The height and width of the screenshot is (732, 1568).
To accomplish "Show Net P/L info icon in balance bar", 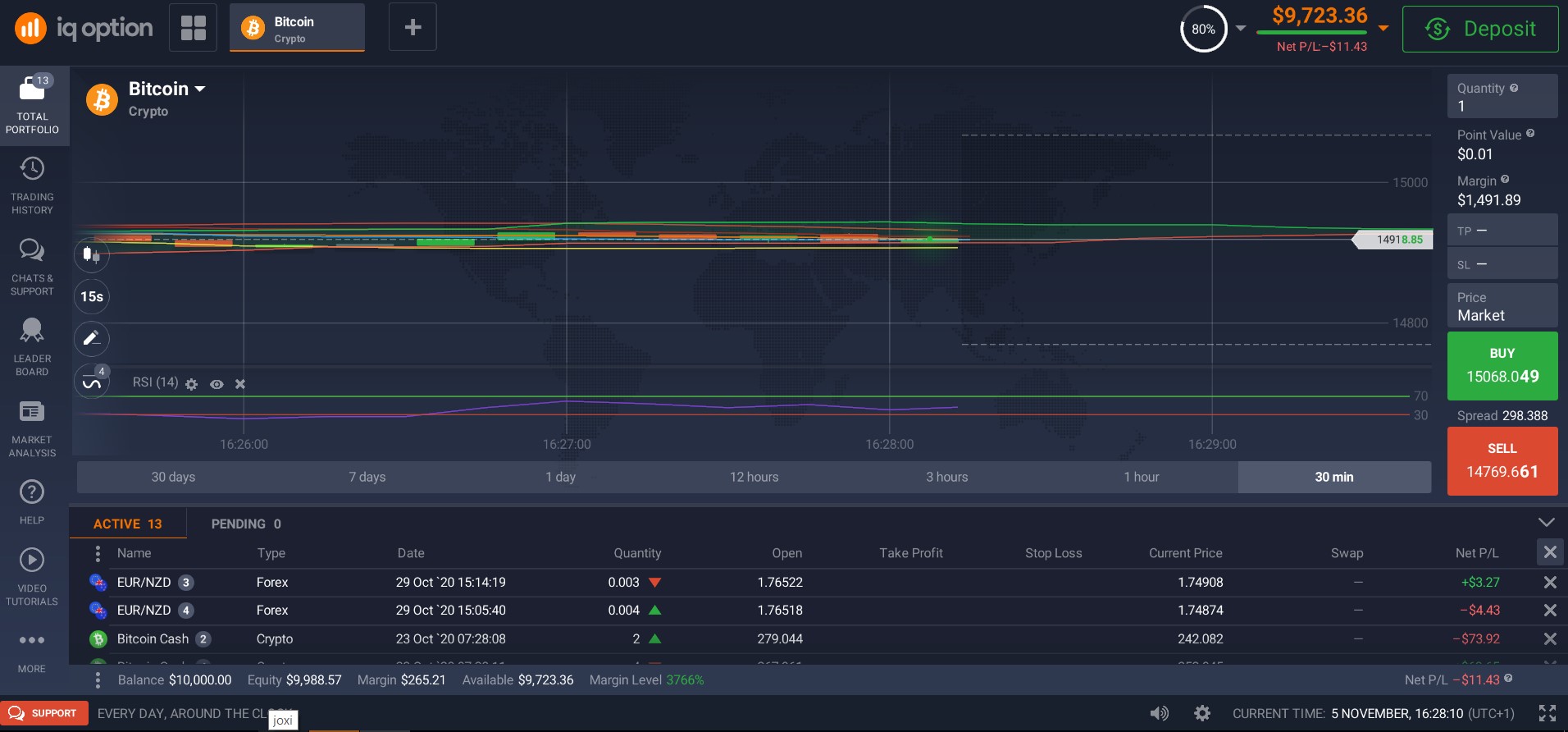I will (1508, 679).
